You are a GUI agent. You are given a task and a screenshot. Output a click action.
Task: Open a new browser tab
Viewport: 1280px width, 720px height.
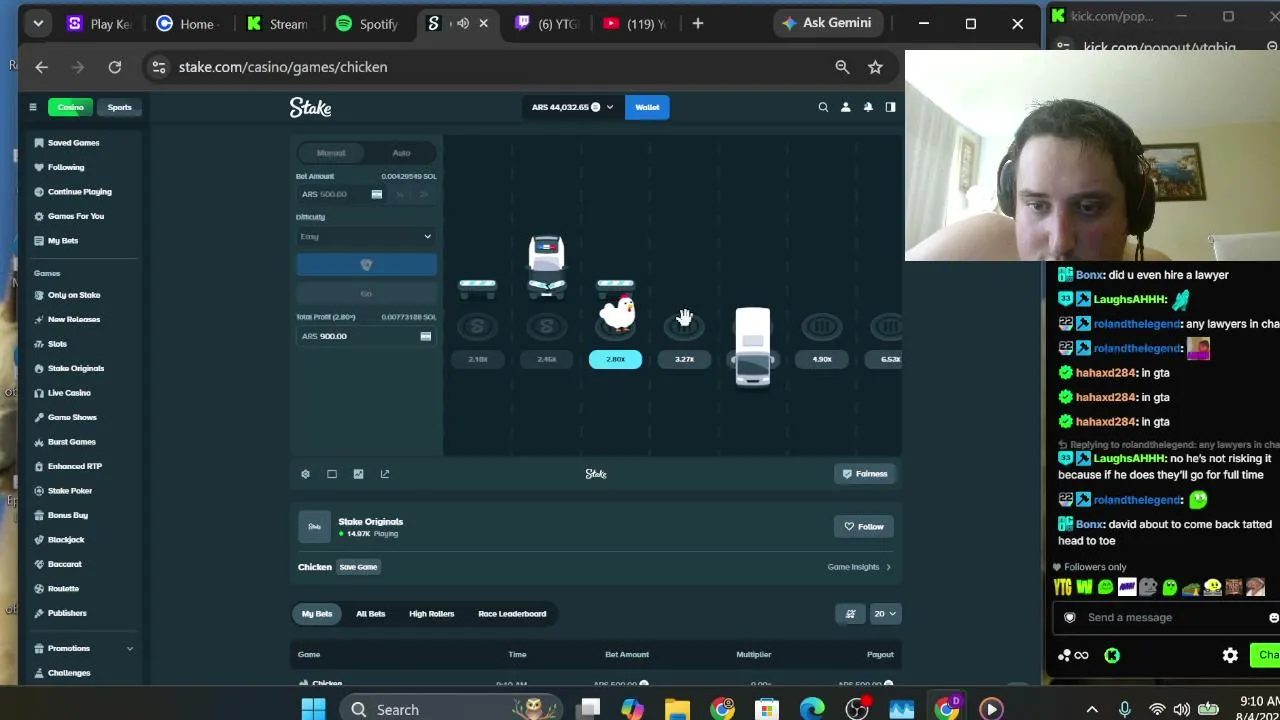698,23
